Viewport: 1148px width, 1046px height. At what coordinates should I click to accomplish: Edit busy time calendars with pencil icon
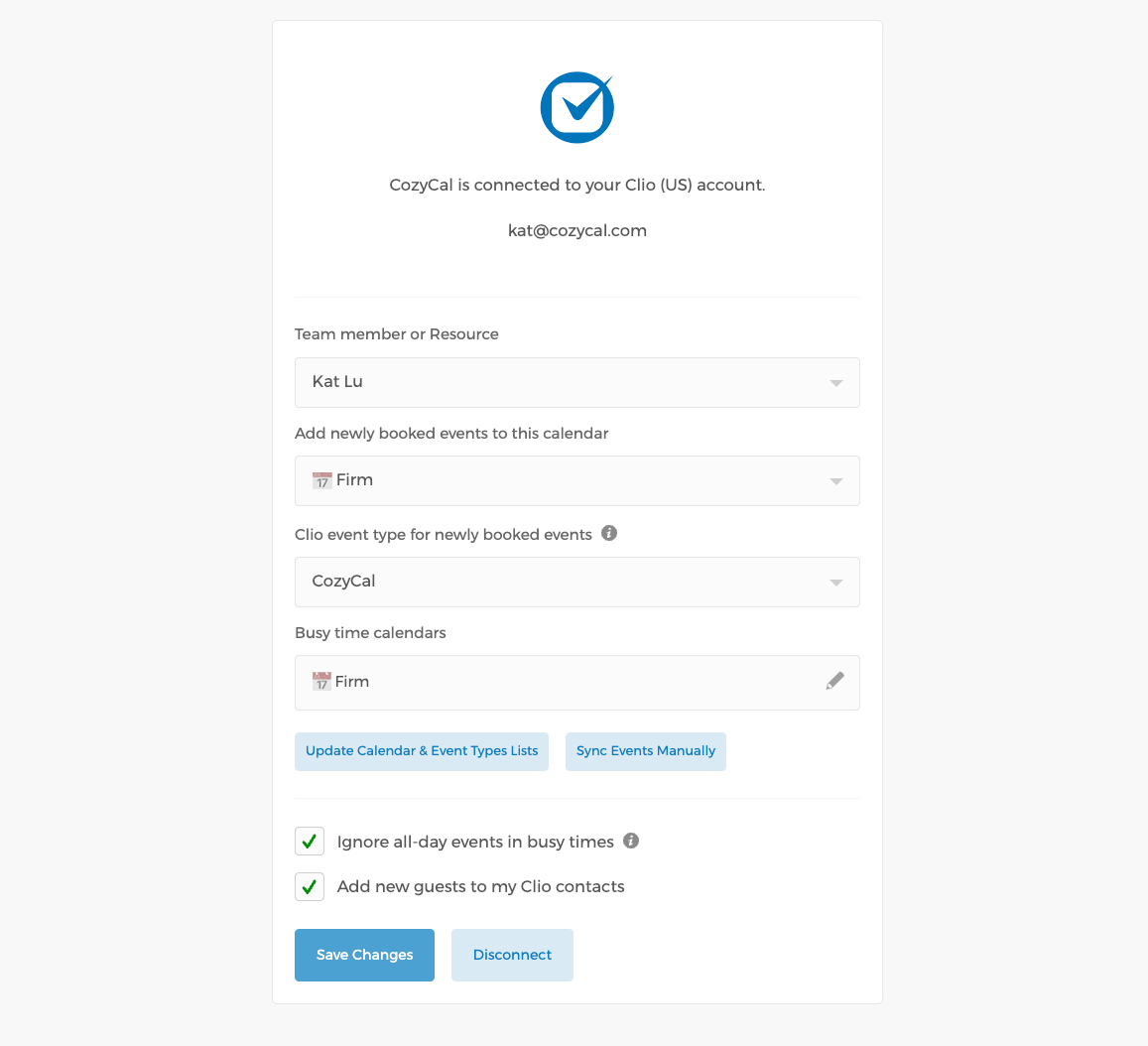[835, 681]
